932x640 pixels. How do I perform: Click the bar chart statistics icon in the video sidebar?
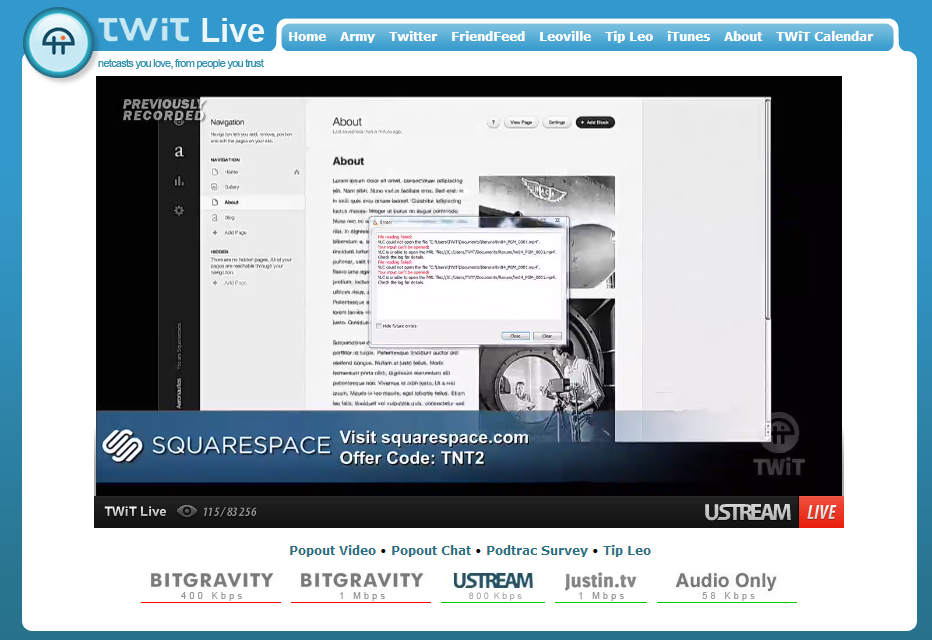(x=179, y=181)
